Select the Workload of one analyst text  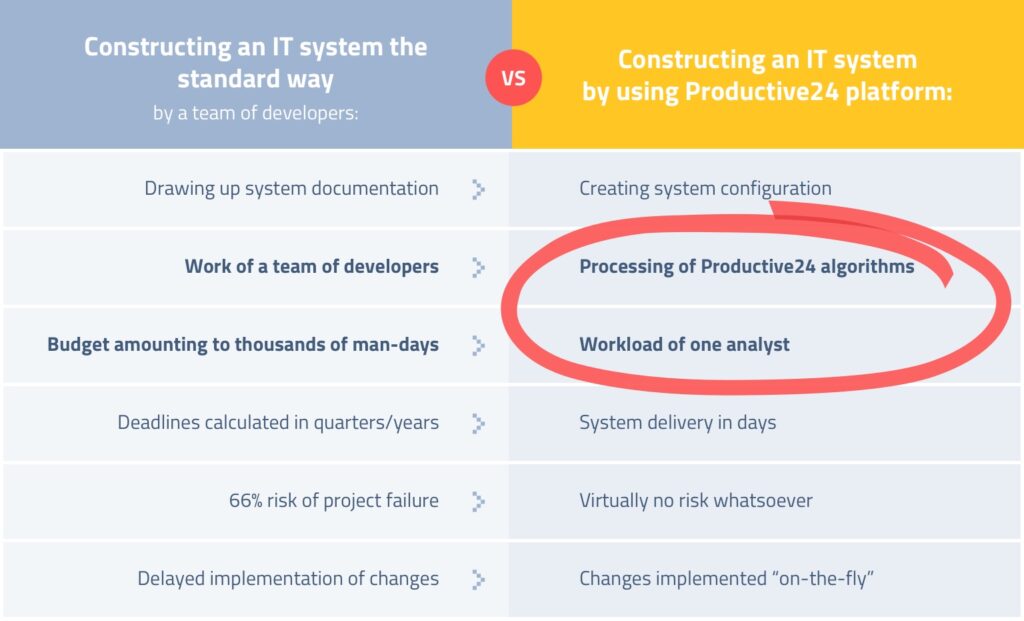[684, 344]
